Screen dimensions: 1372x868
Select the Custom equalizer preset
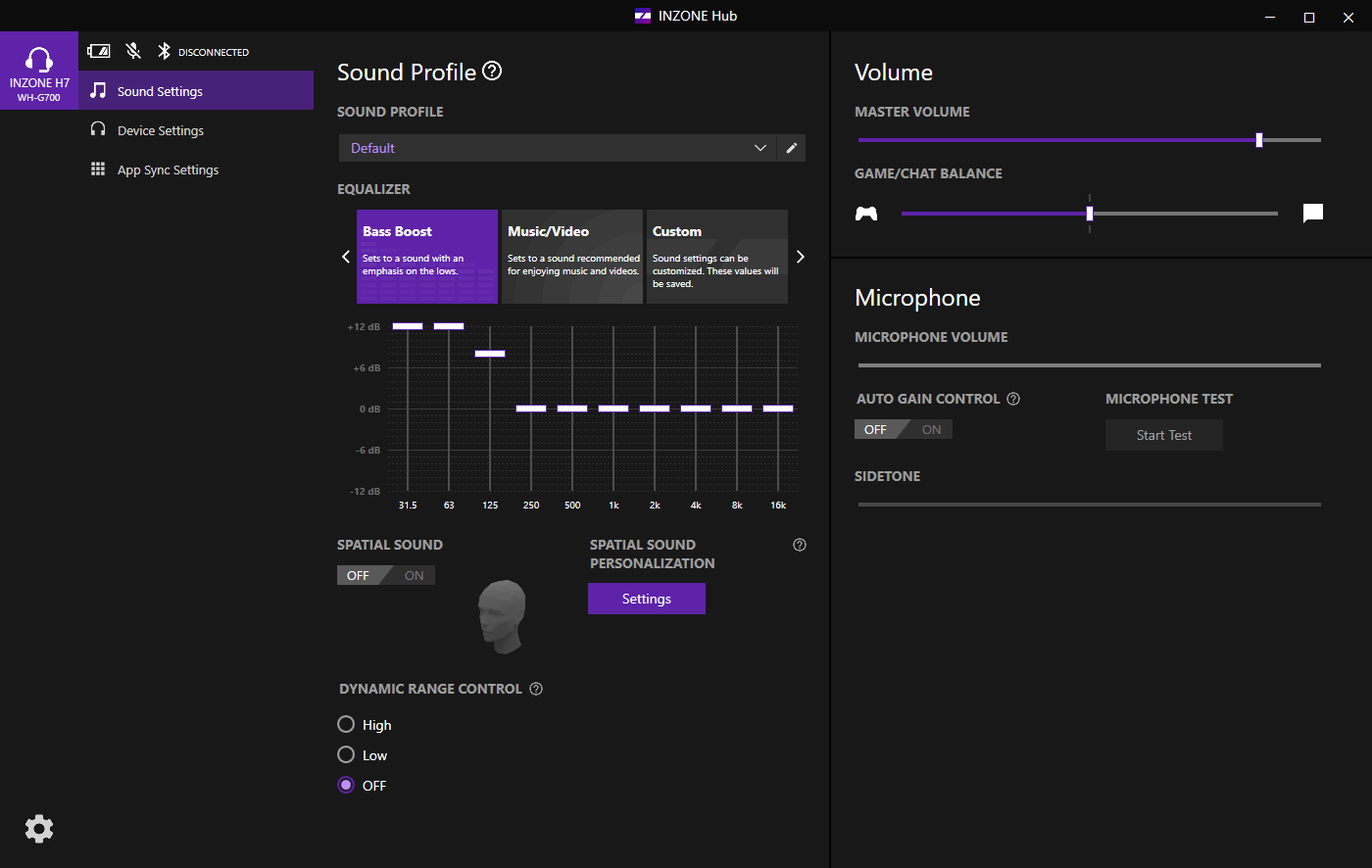click(717, 257)
